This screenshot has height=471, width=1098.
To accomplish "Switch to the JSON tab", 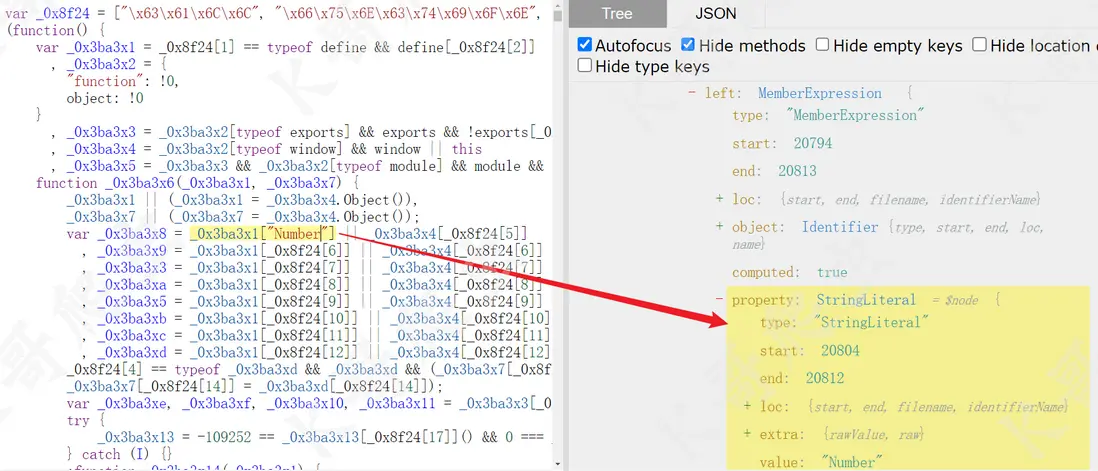I will (716, 13).
